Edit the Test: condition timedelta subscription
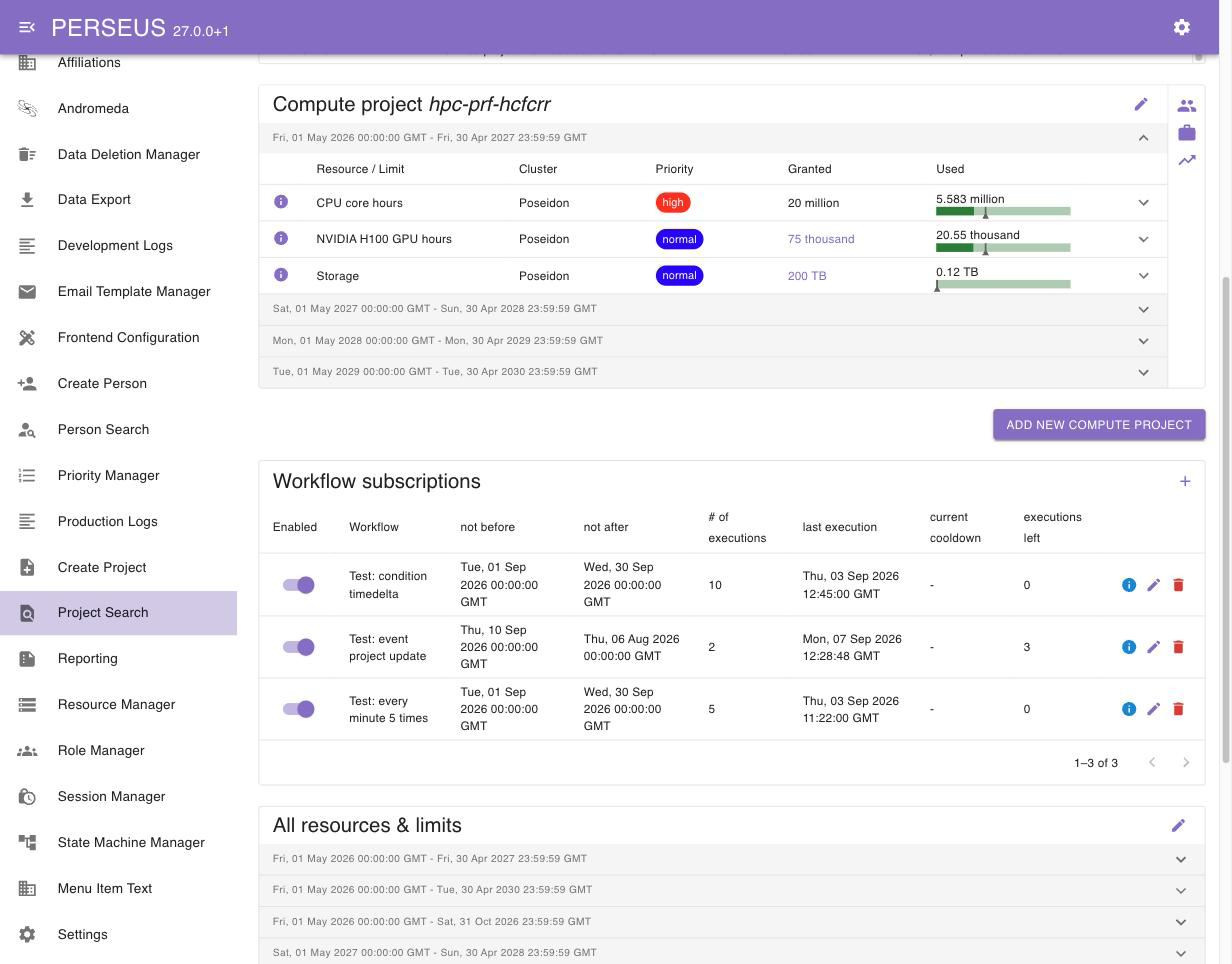 (x=1153, y=585)
